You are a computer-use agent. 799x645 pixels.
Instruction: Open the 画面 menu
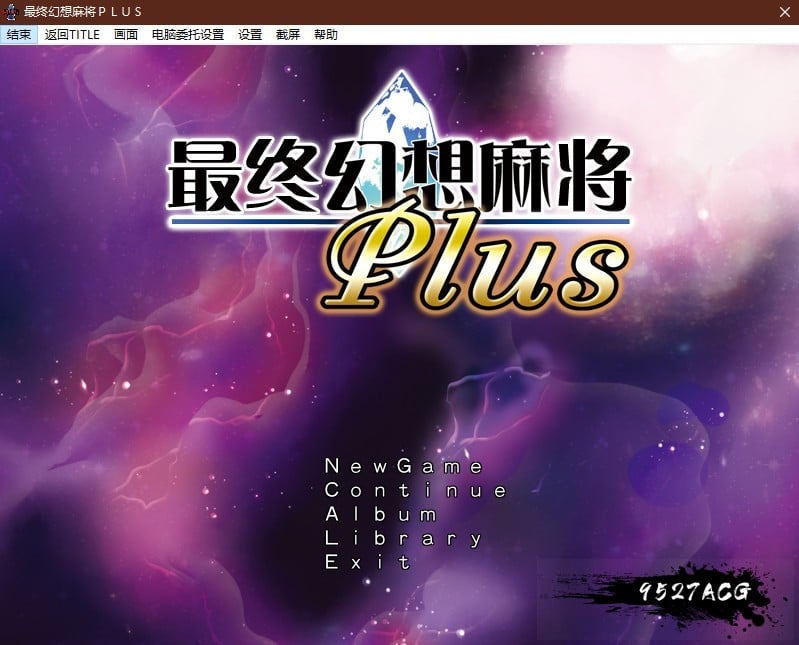coord(126,35)
